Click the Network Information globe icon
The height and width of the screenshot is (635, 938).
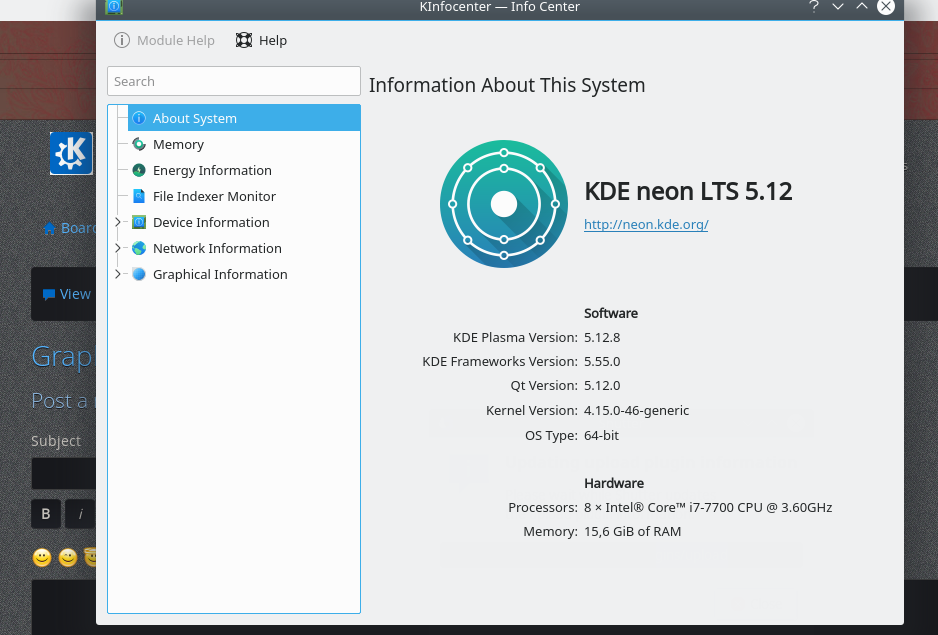pyautogui.click(x=139, y=248)
